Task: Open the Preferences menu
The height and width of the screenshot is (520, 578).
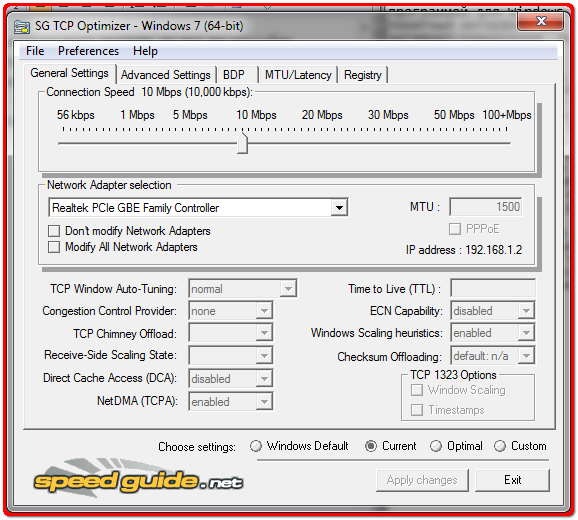Action: 88,51
